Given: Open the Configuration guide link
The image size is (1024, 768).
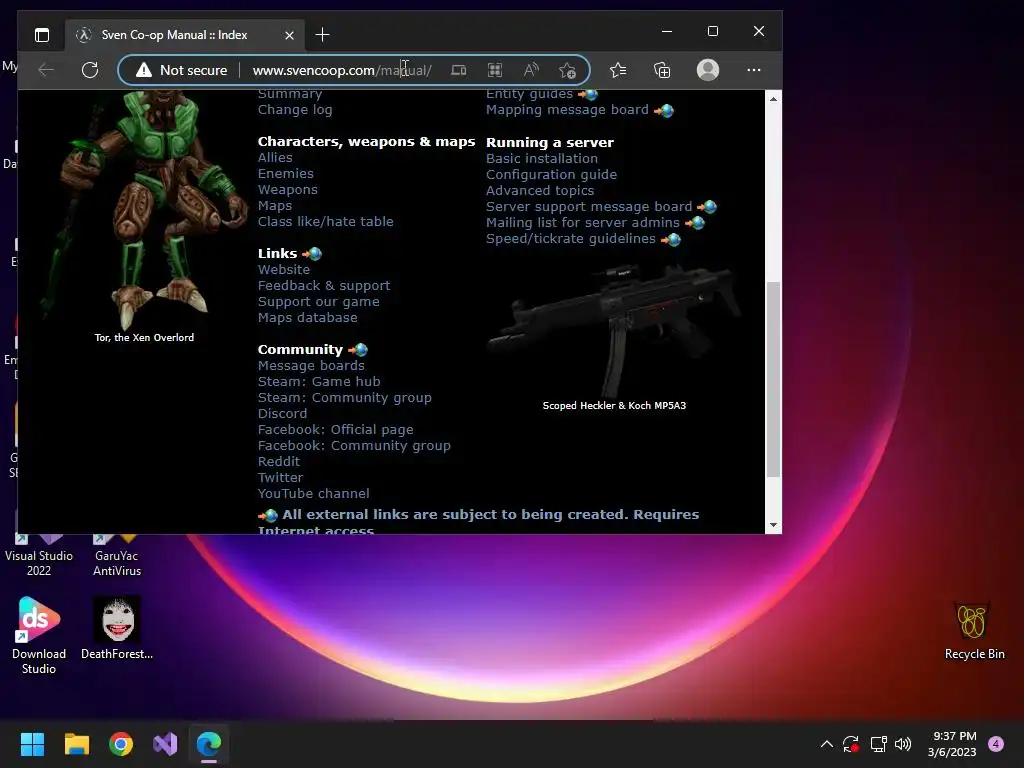Looking at the screenshot, I should (551, 174).
